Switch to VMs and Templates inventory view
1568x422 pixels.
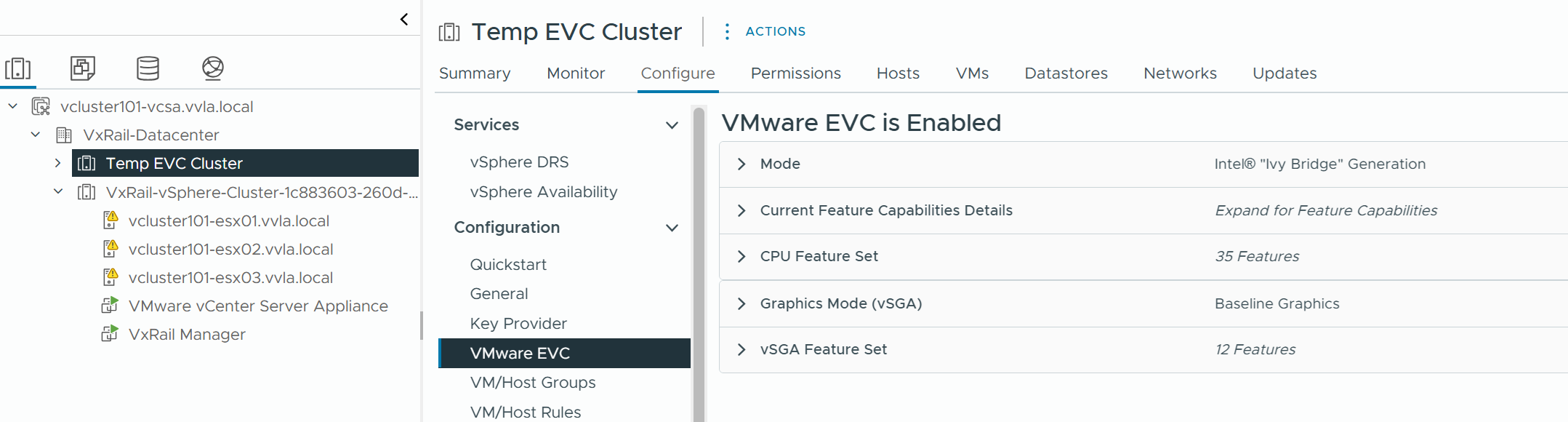click(x=83, y=68)
